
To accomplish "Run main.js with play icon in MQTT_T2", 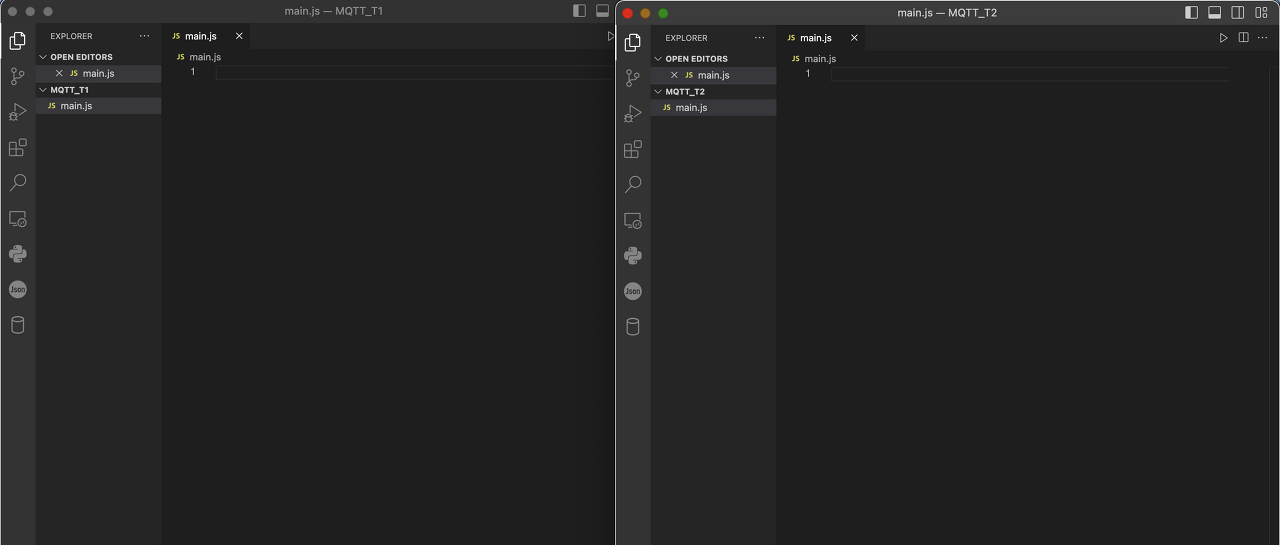I will (1223, 38).
